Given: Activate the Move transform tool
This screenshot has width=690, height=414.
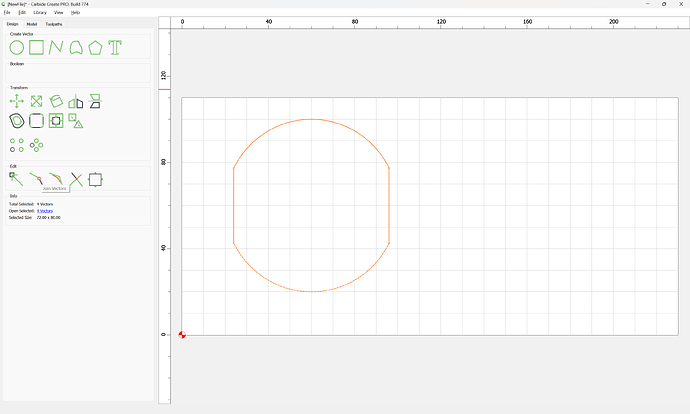Looking at the screenshot, I should click(x=17, y=101).
